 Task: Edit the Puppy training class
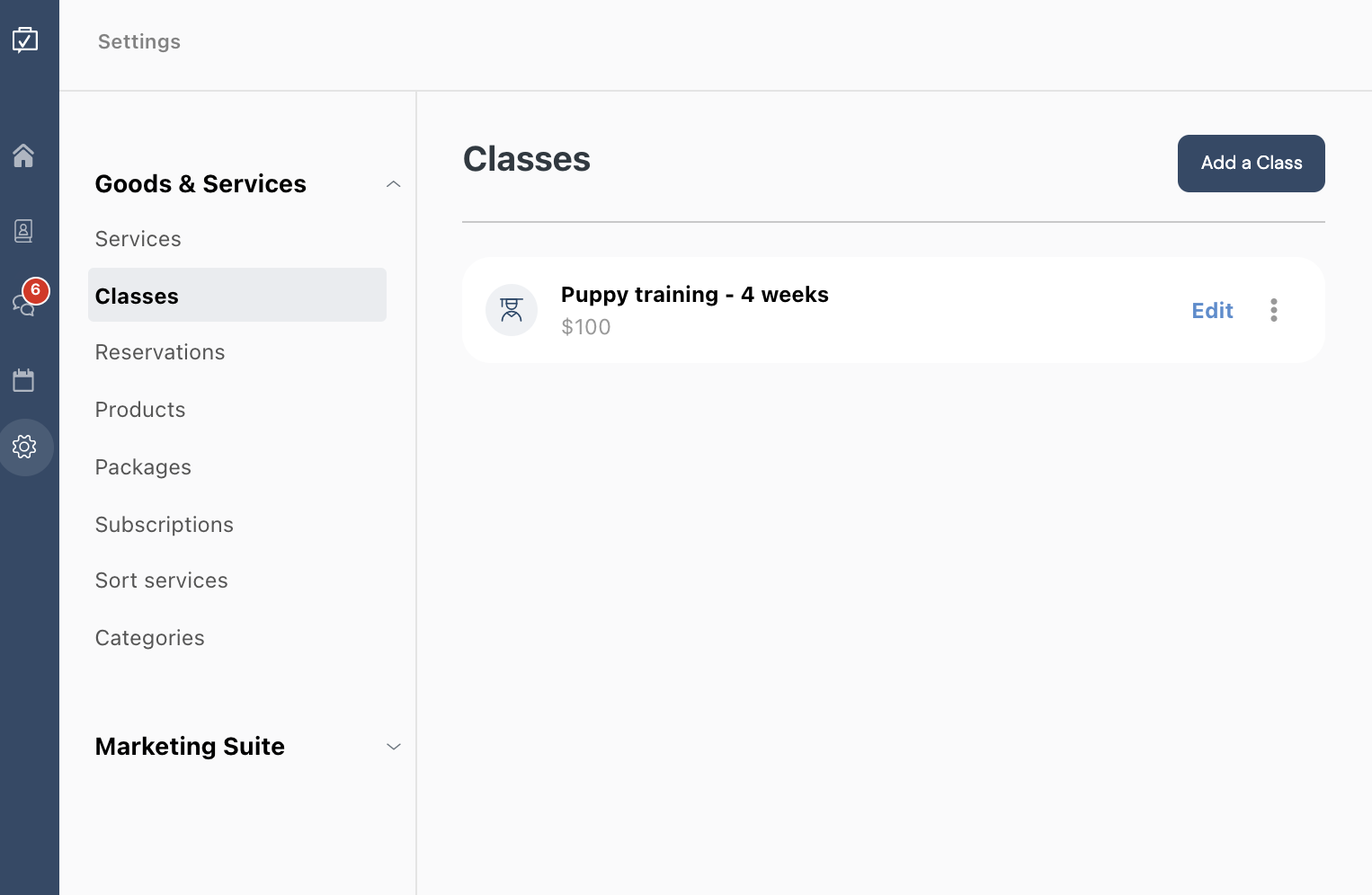point(1212,311)
